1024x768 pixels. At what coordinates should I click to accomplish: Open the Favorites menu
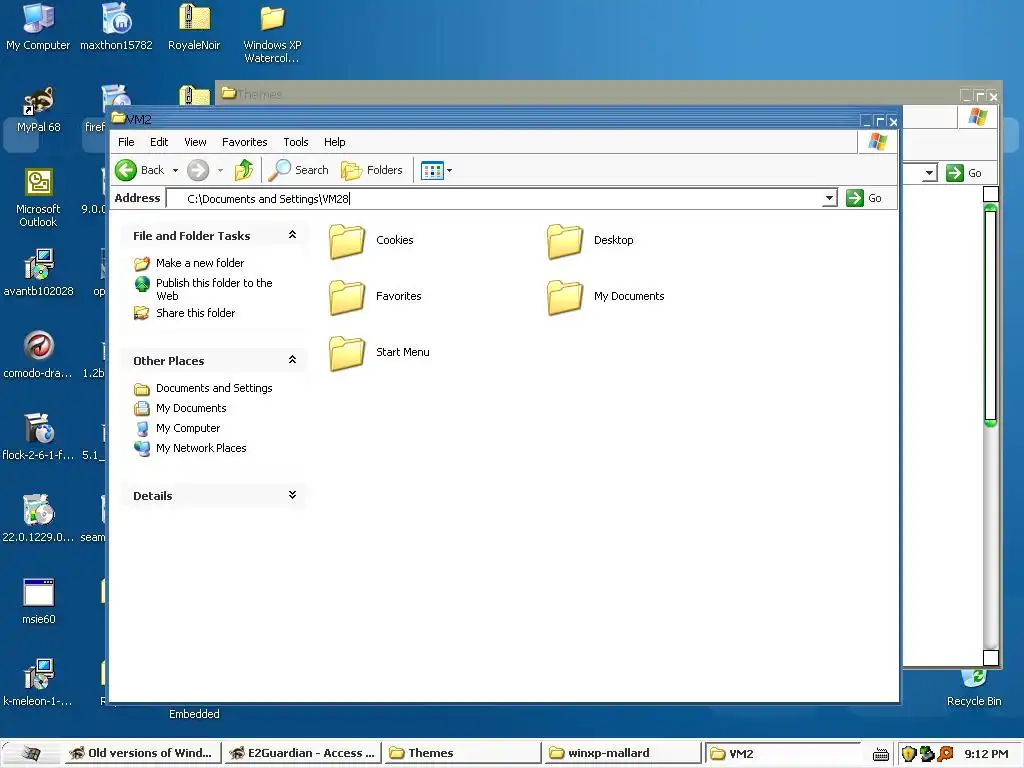[x=244, y=142]
